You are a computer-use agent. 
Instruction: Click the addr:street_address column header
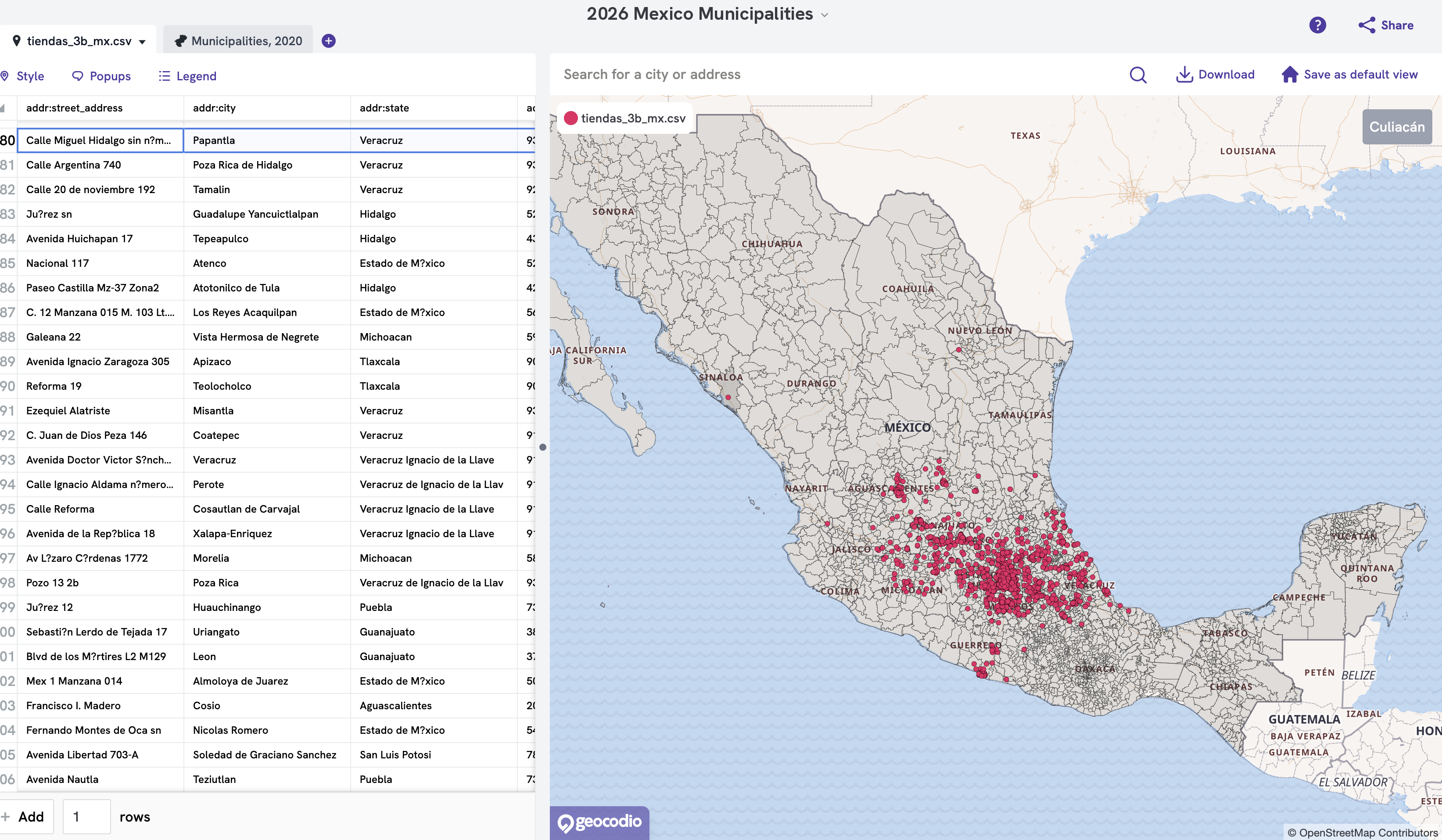100,108
